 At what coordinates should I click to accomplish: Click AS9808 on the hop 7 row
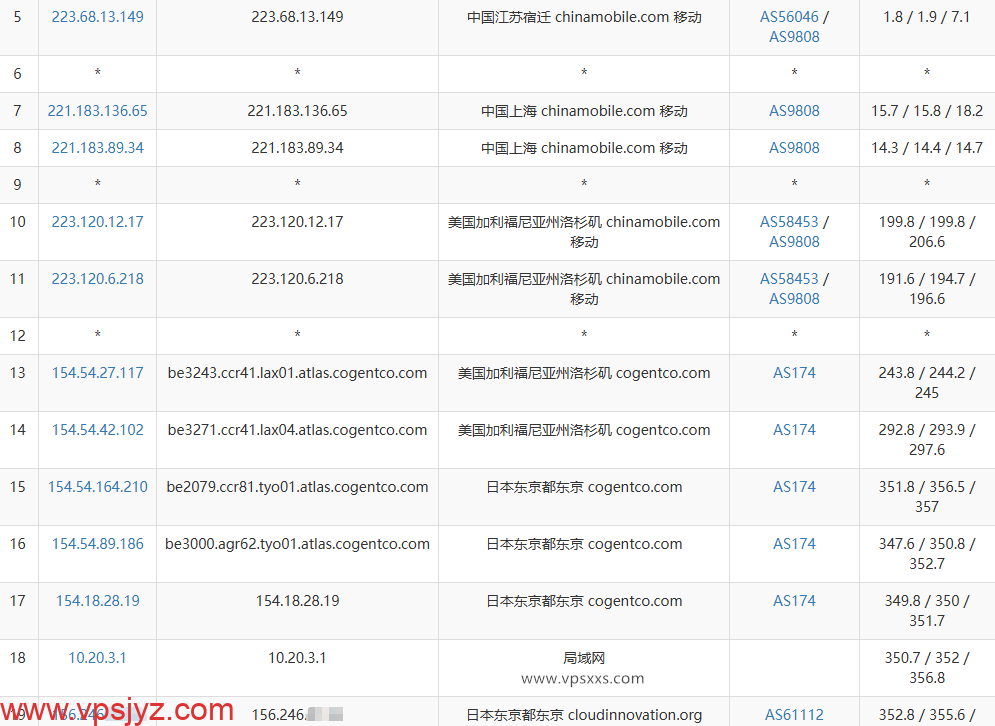pos(794,110)
